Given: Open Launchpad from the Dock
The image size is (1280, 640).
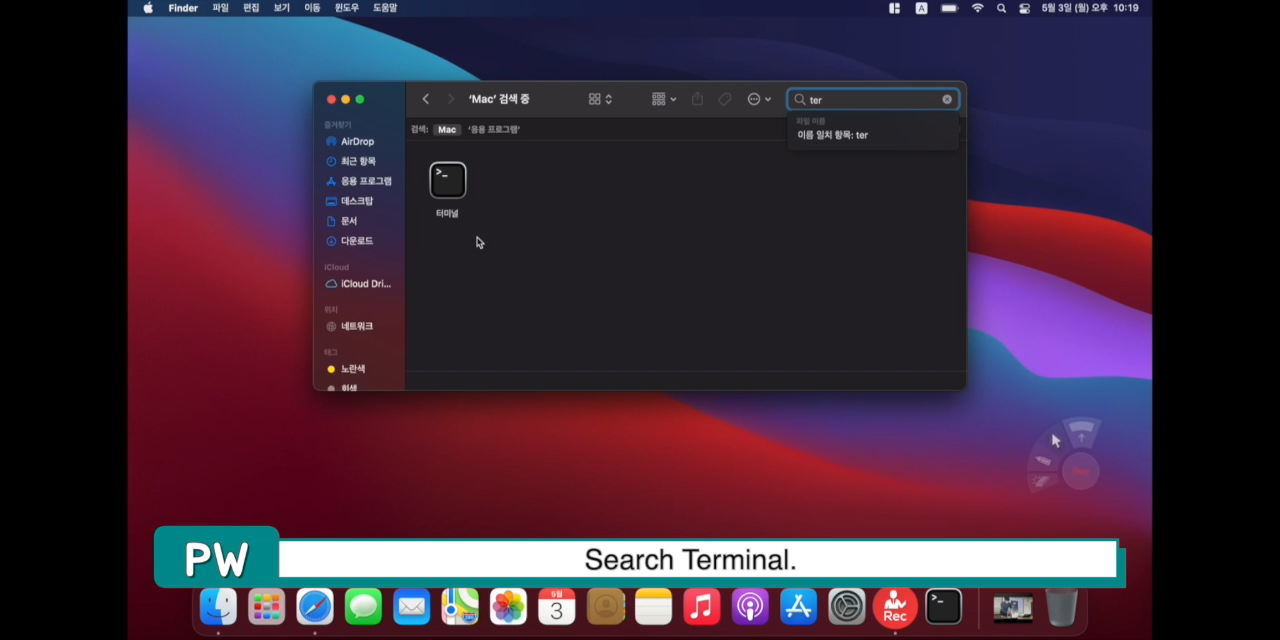Looking at the screenshot, I should (266, 606).
